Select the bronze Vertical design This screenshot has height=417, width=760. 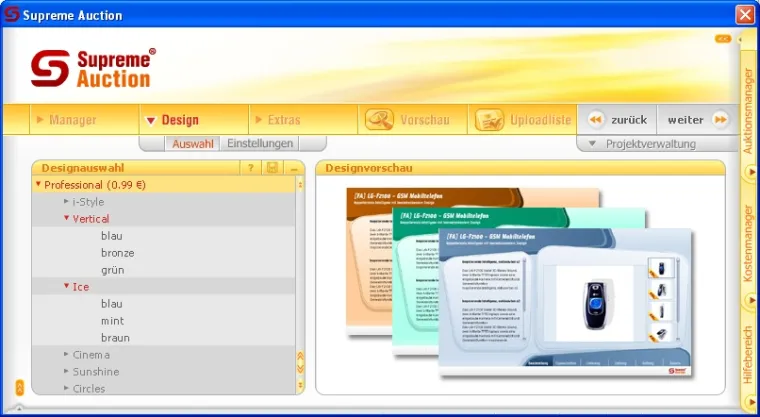tap(117, 253)
